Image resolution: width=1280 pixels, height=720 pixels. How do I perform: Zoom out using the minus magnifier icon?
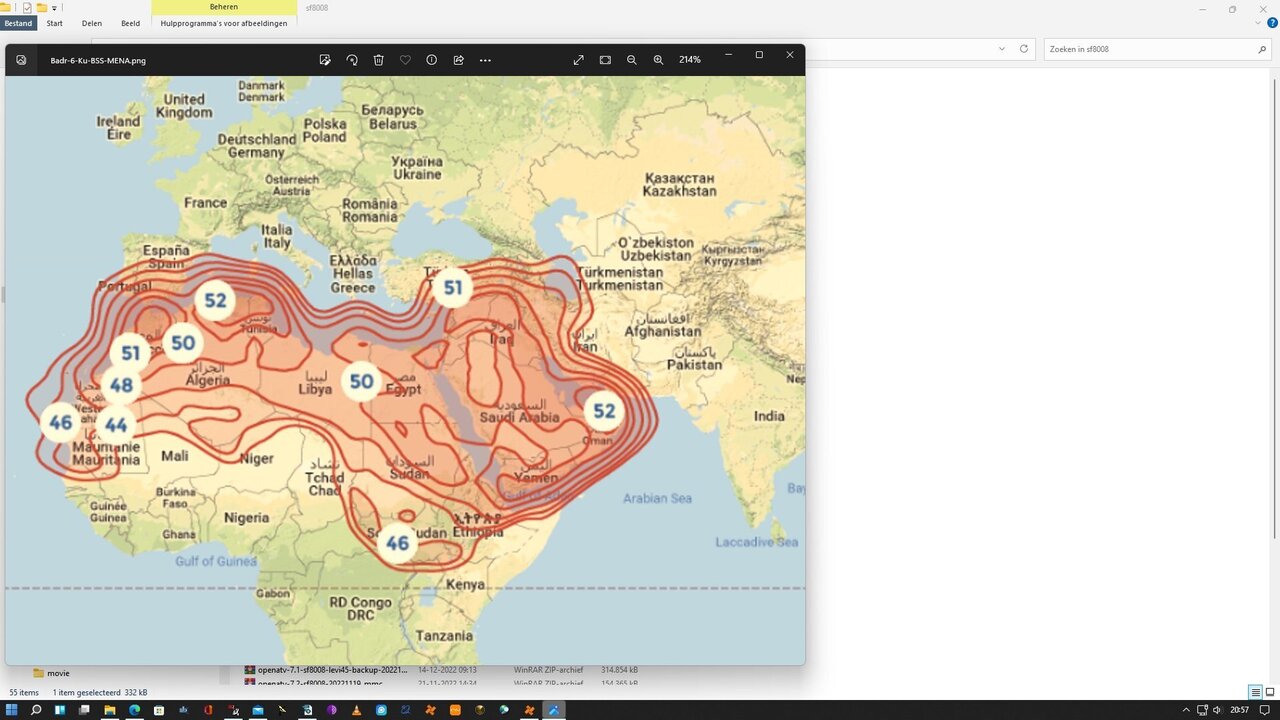(632, 60)
